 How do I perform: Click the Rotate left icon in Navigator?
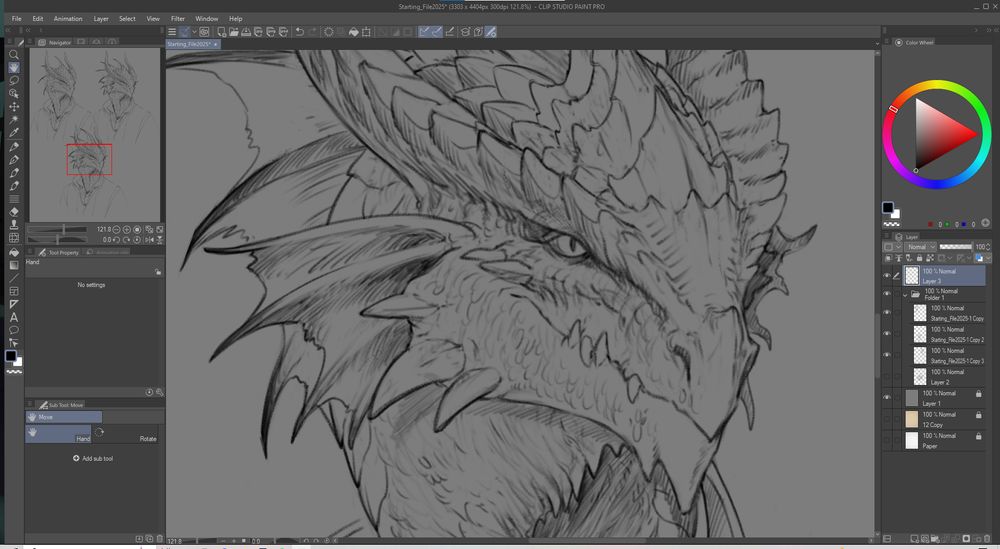pyautogui.click(x=117, y=240)
